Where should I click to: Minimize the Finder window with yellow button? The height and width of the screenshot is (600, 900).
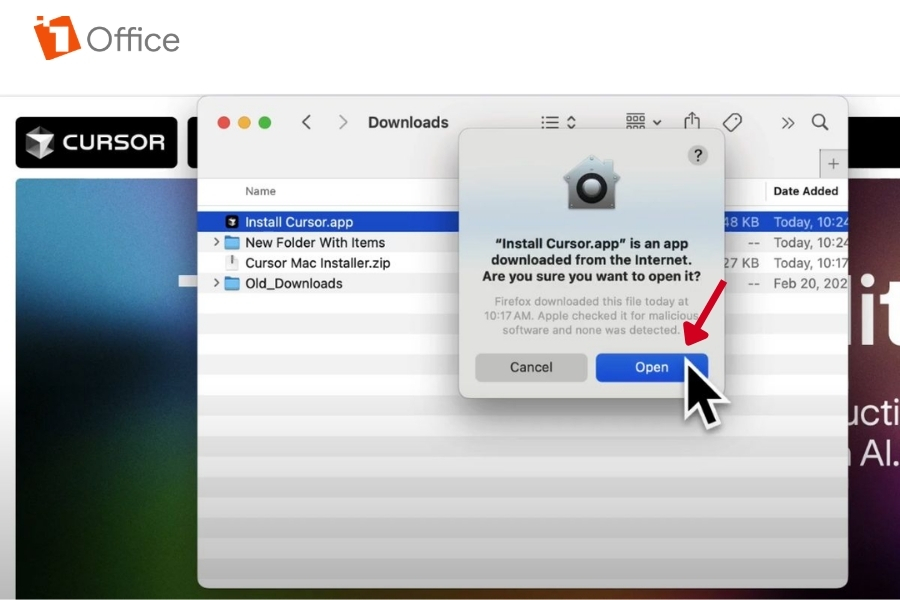tap(244, 122)
